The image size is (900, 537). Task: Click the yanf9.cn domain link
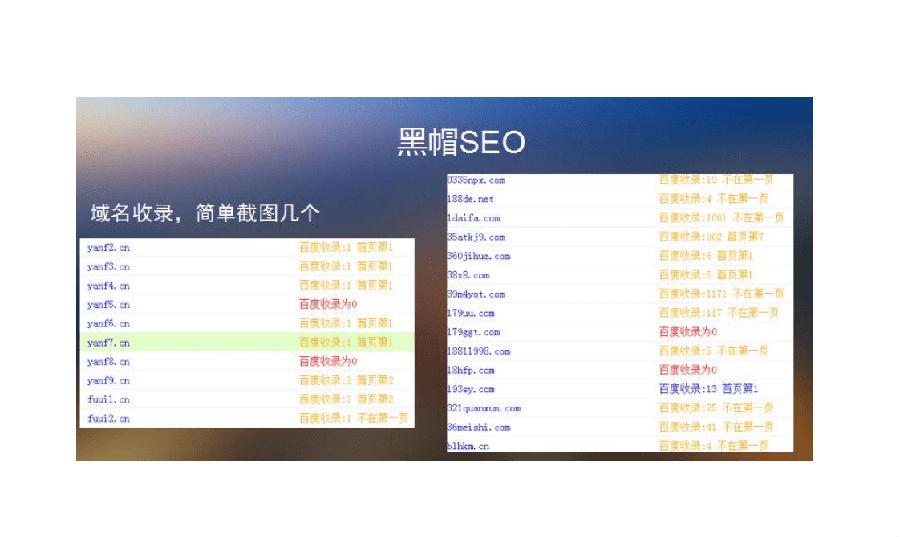[108, 380]
